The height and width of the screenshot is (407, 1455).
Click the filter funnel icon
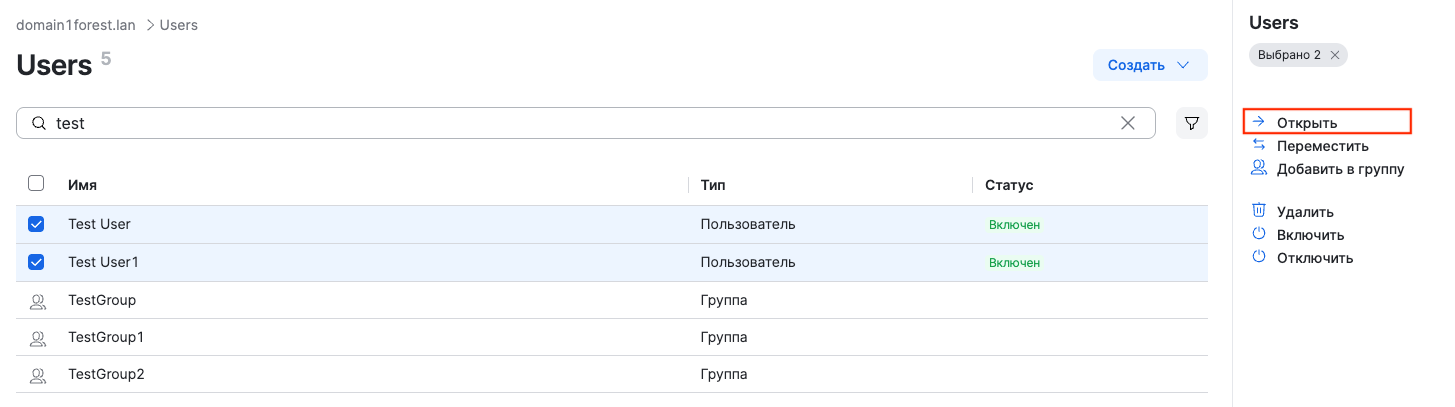point(1191,123)
